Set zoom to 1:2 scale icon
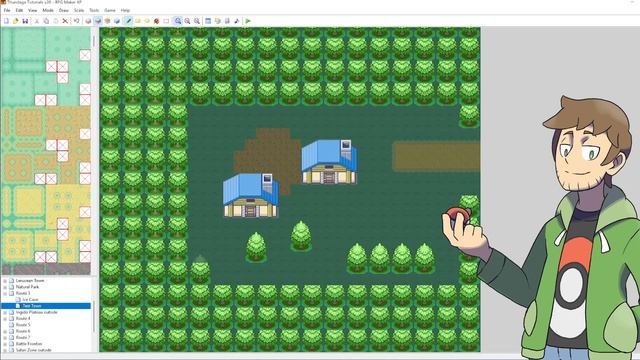The width and height of the screenshot is (640, 360). pyautogui.click(x=187, y=21)
